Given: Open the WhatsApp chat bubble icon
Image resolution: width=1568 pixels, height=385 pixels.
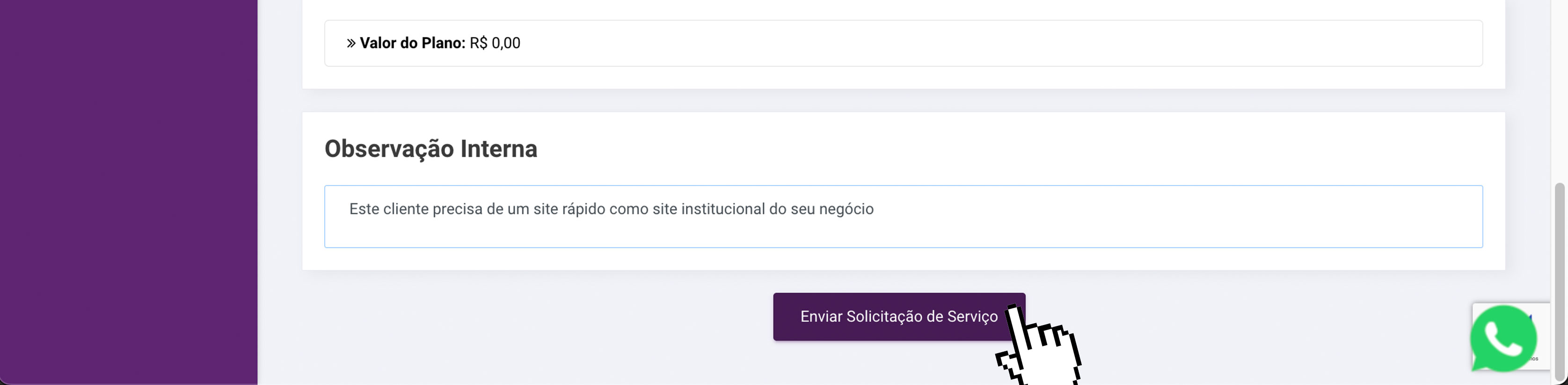Looking at the screenshot, I should [x=1502, y=339].
